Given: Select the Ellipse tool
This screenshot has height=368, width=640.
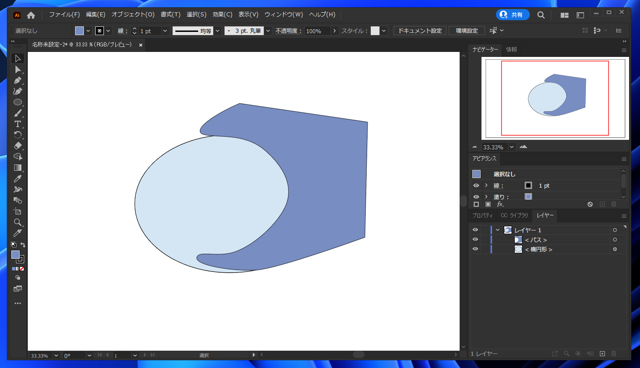Looking at the screenshot, I should [18, 102].
